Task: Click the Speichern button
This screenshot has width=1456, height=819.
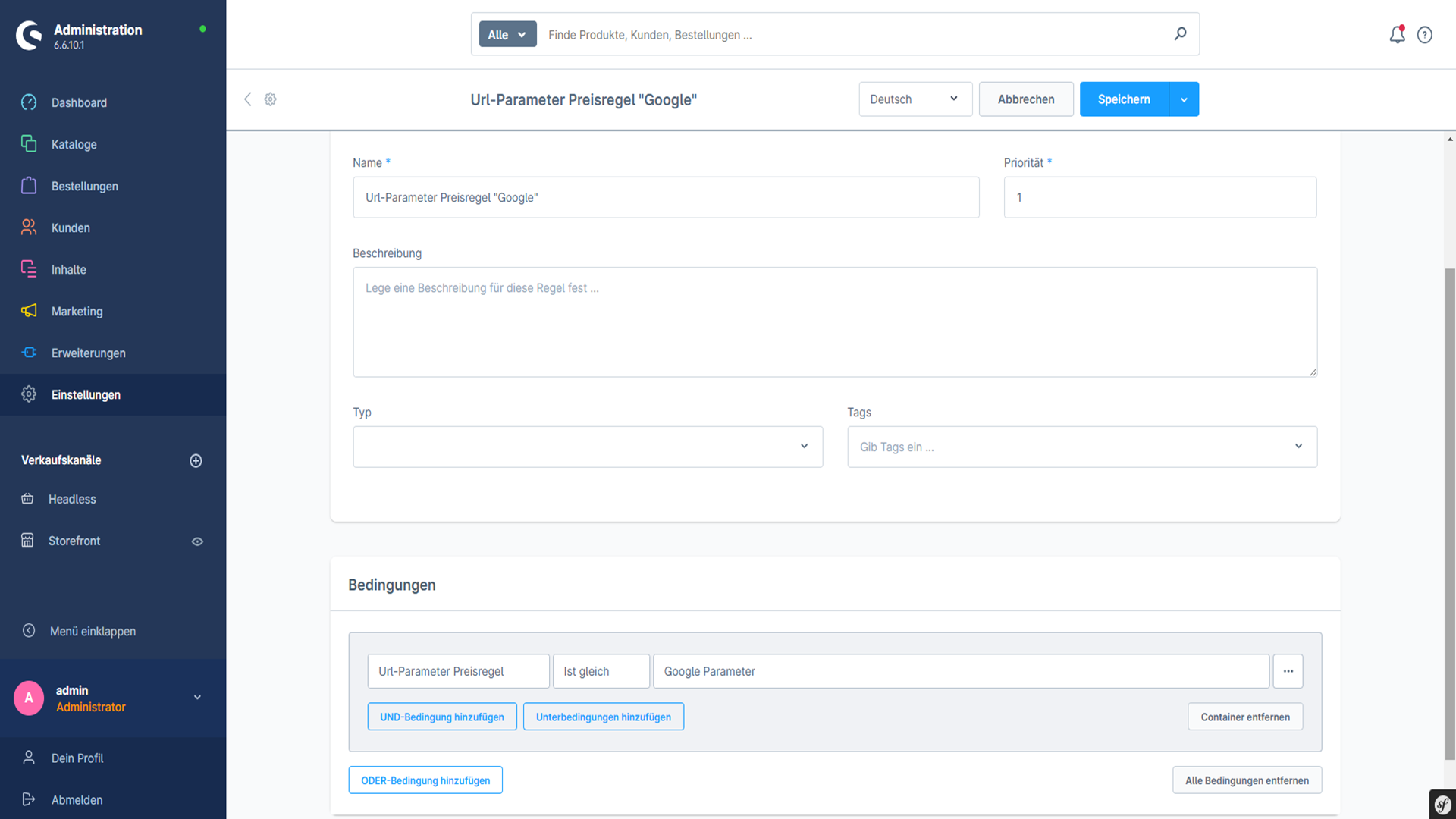Action: 1124,99
